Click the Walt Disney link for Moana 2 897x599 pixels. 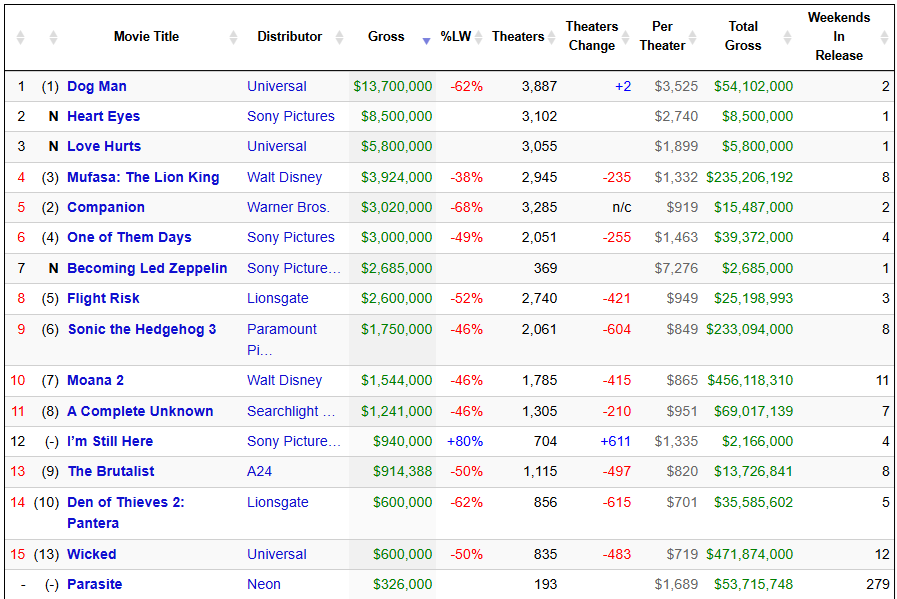(x=285, y=380)
